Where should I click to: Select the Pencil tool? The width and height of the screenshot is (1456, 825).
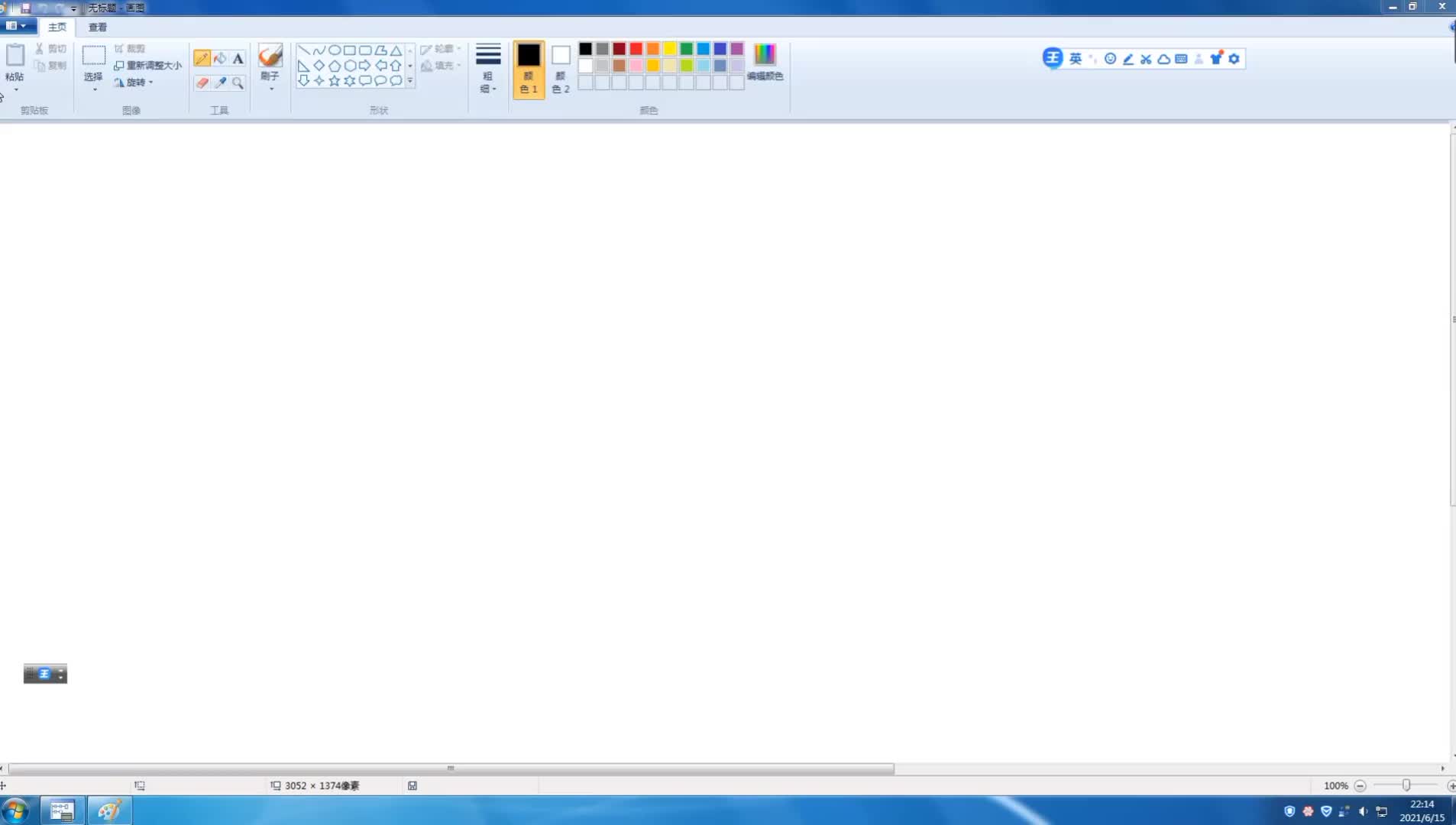202,59
